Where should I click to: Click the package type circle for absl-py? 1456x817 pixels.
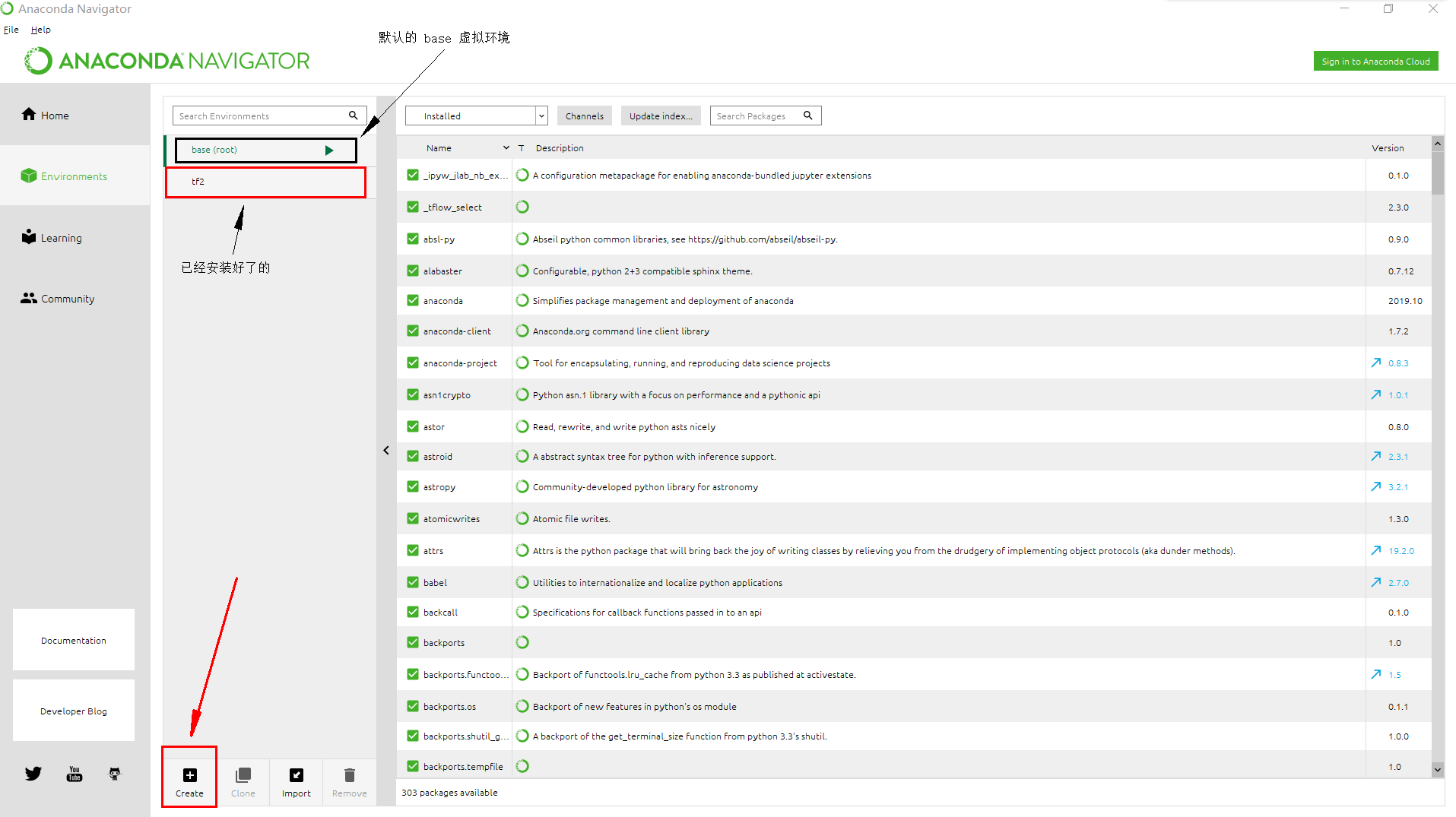tap(522, 239)
